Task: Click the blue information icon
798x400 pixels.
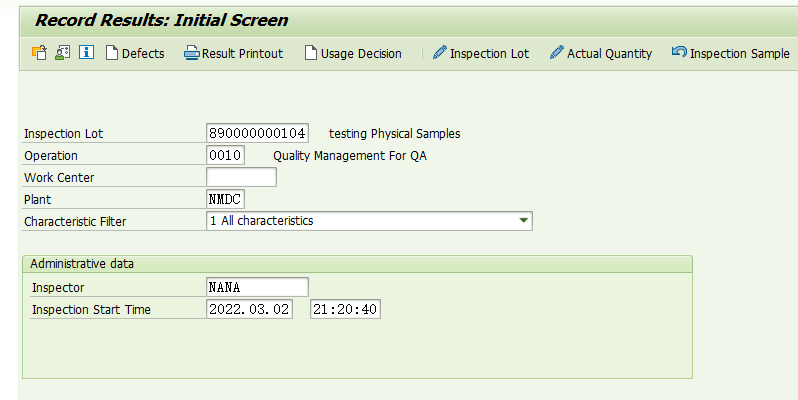Action: (86, 53)
